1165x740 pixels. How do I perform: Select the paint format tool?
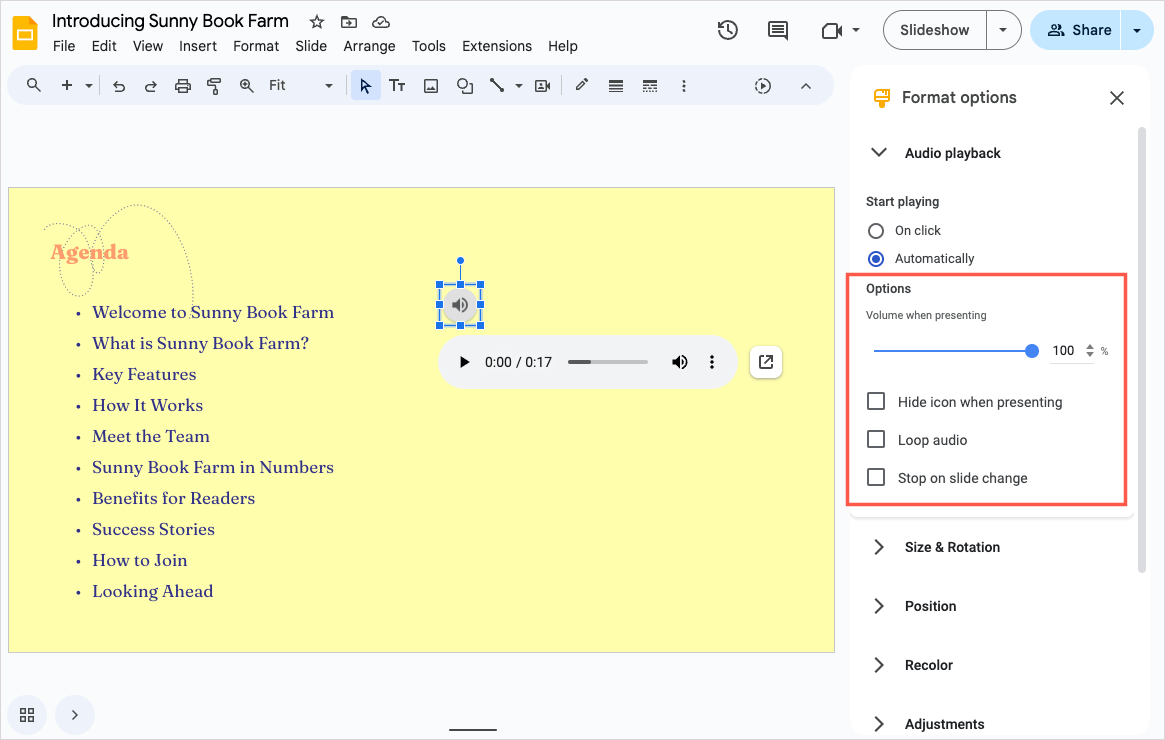click(x=214, y=86)
